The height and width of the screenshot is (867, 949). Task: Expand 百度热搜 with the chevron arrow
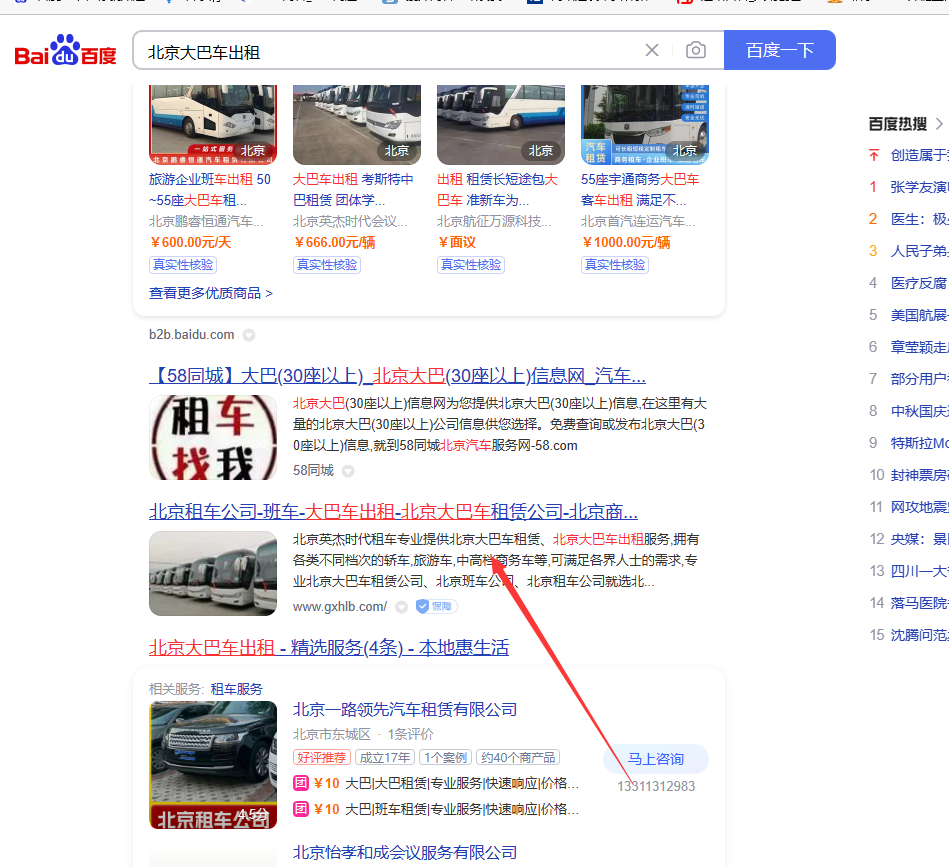click(939, 124)
